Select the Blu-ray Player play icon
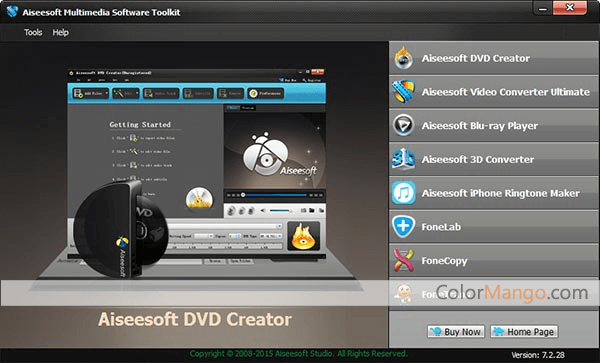600x363 pixels. (404, 125)
